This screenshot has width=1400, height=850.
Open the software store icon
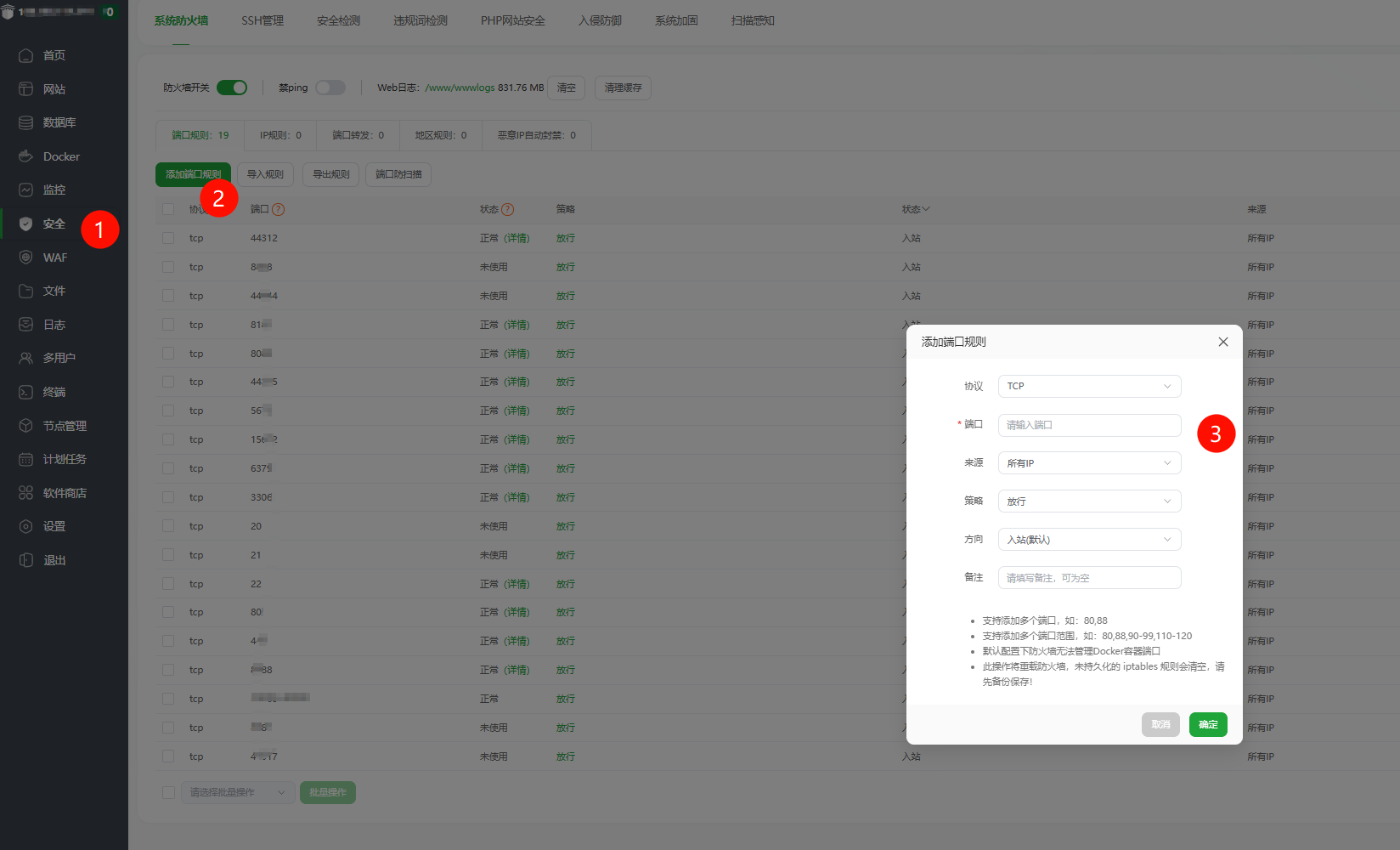26,493
